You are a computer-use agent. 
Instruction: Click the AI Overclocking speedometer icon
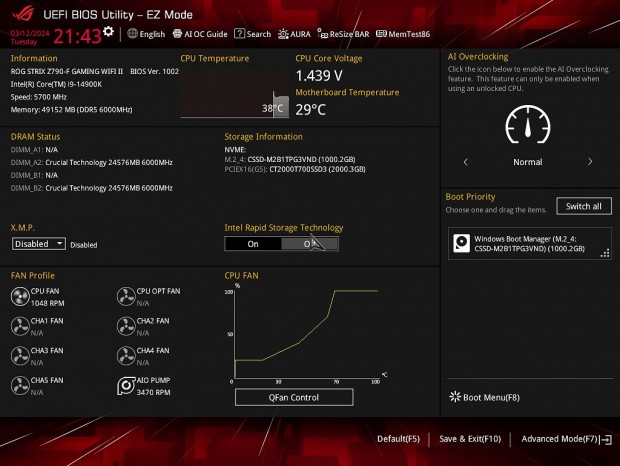coord(527,125)
